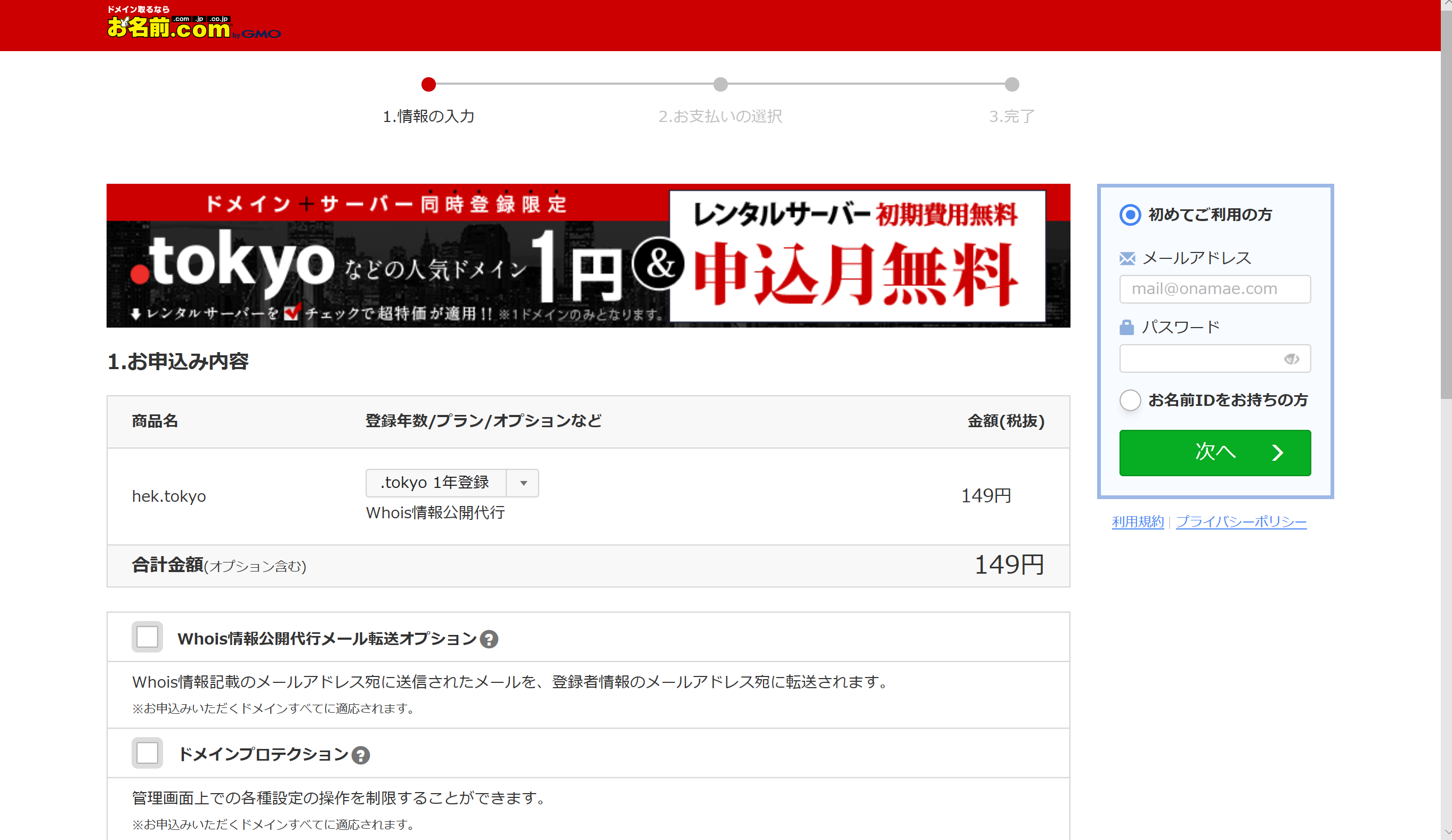This screenshot has height=840, width=1452.
Task: Click the lock icon near パスワード
Action: pos(1126,327)
